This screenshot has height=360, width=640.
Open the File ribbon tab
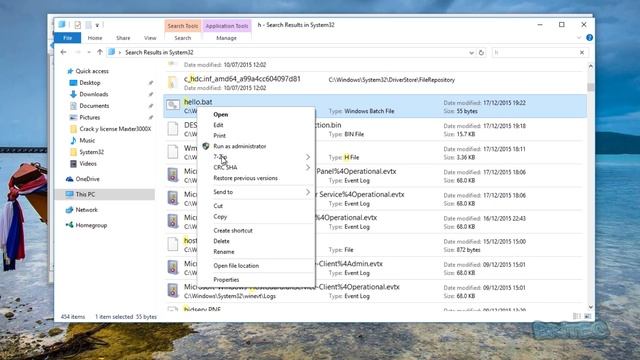67,38
